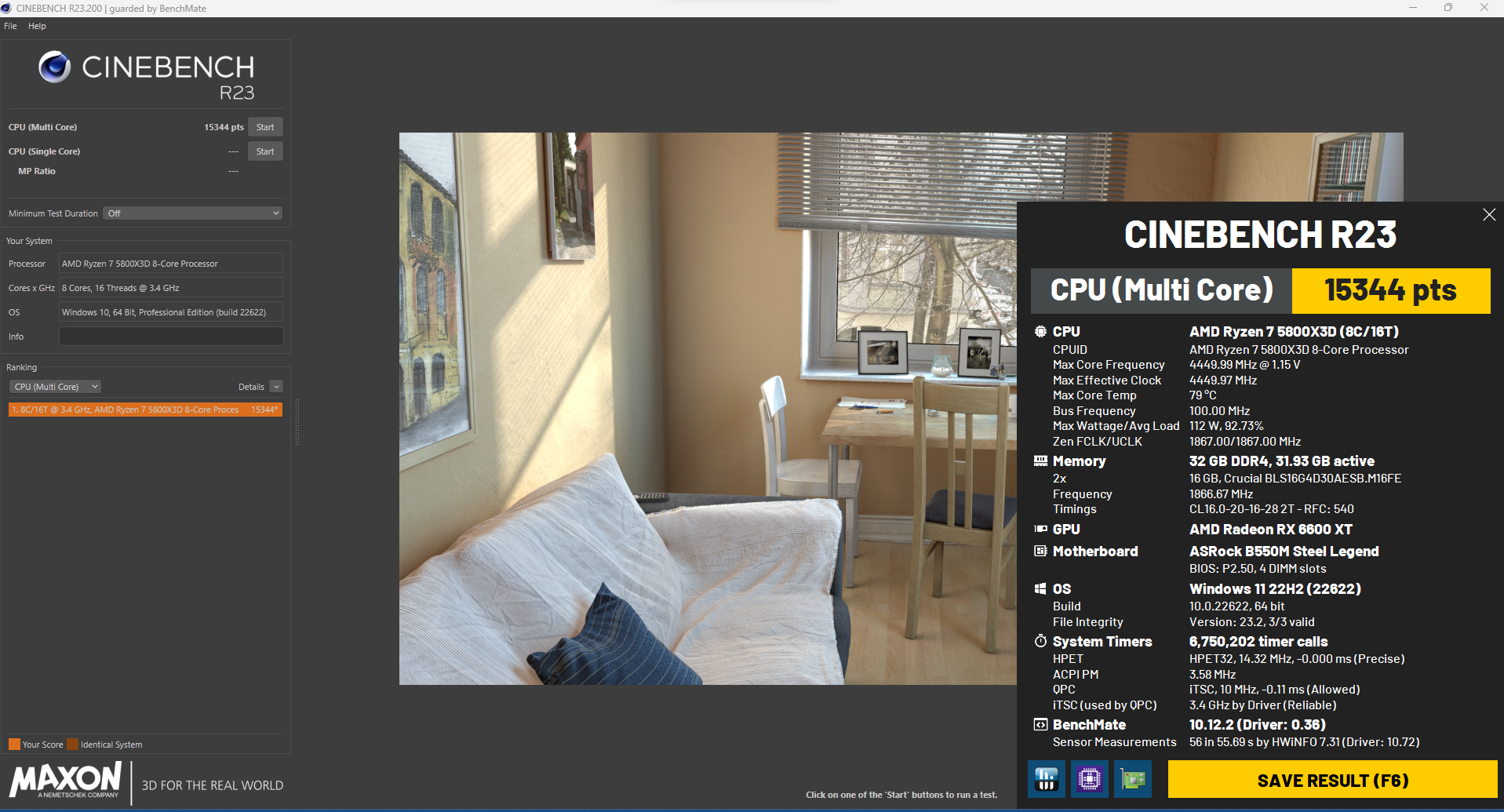Image resolution: width=1504 pixels, height=812 pixels.
Task: Click the OS field Windows 10, 64 Bit
Action: click(x=171, y=312)
